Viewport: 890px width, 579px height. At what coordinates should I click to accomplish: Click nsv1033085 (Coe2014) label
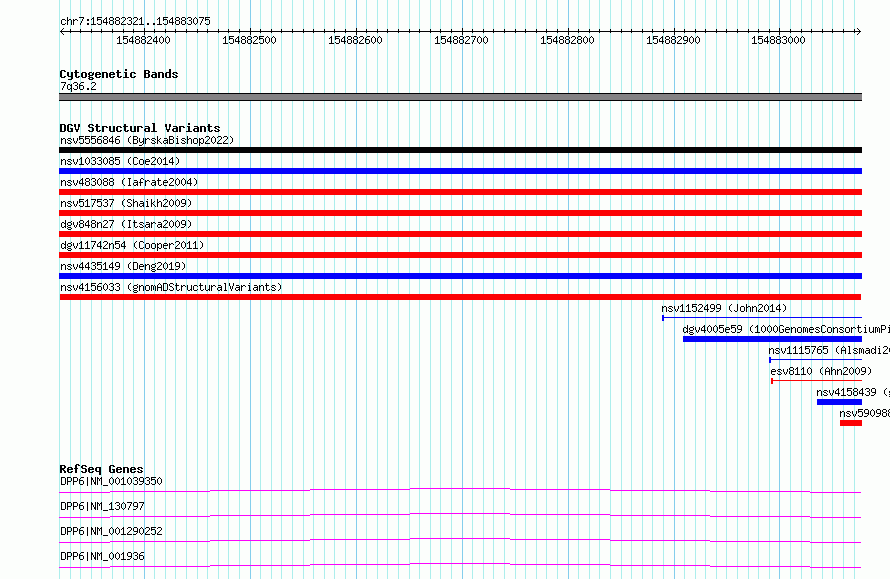click(120, 161)
